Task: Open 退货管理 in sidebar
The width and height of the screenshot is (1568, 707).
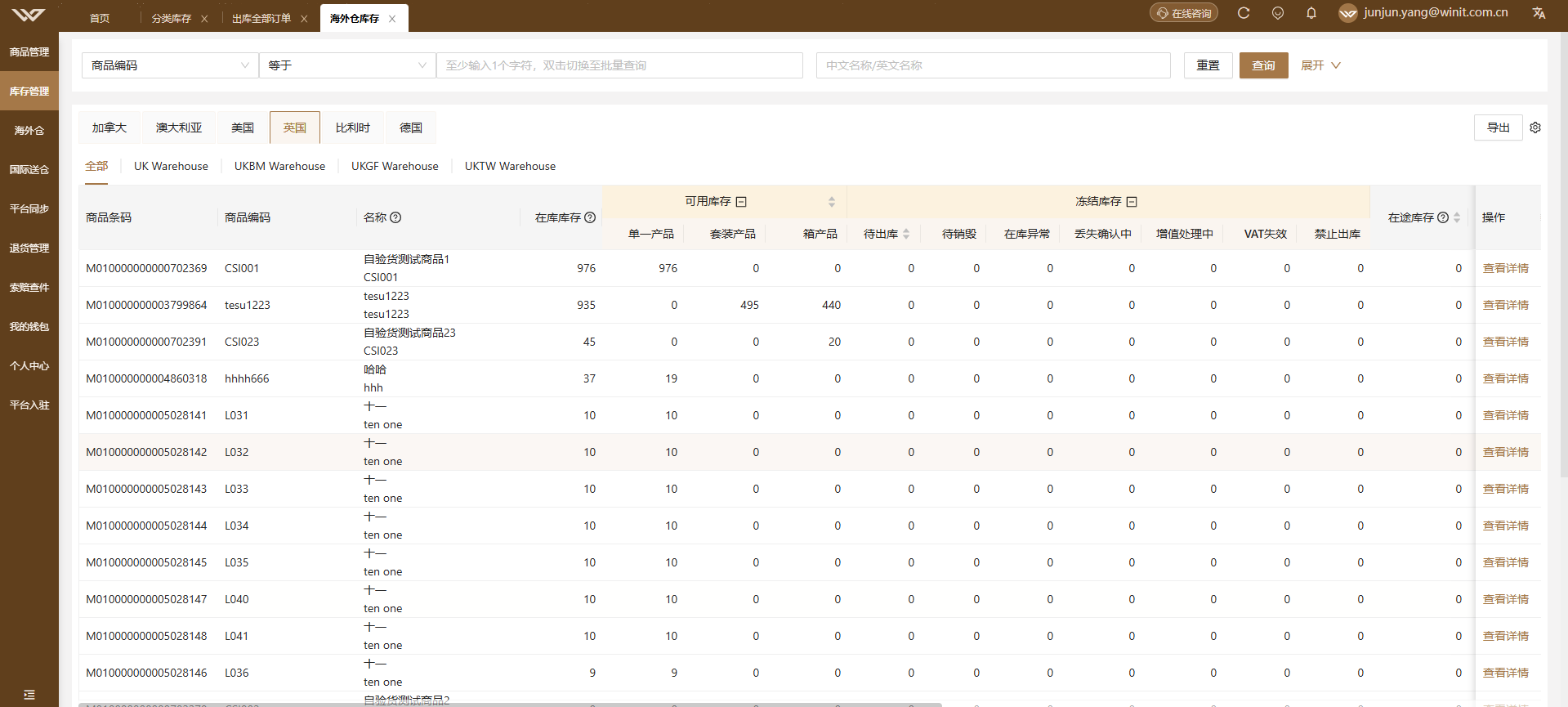Action: coord(29,248)
